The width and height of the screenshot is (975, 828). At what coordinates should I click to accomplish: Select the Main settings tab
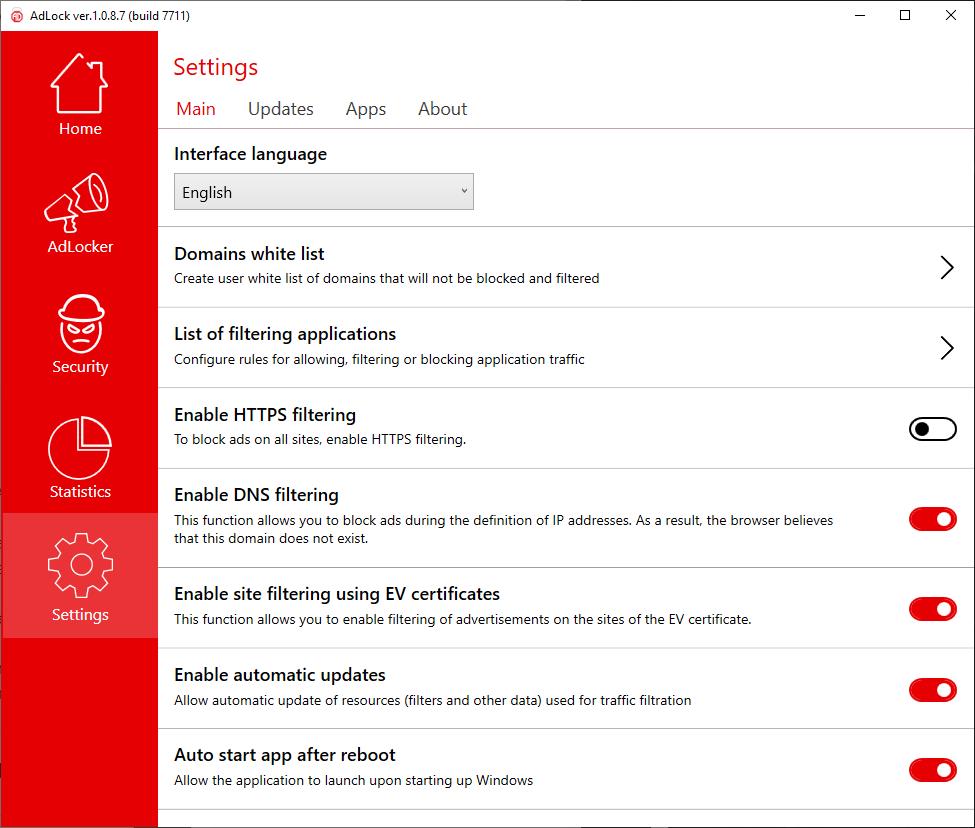point(196,109)
